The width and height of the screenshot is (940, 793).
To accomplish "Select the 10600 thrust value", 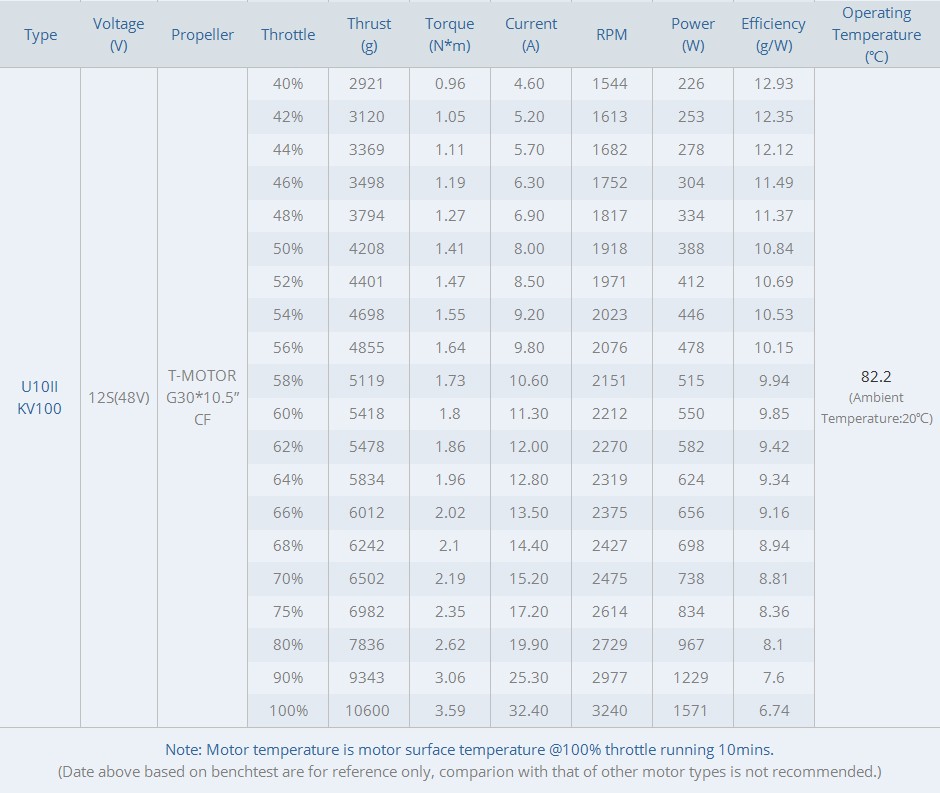I will coord(369,711).
